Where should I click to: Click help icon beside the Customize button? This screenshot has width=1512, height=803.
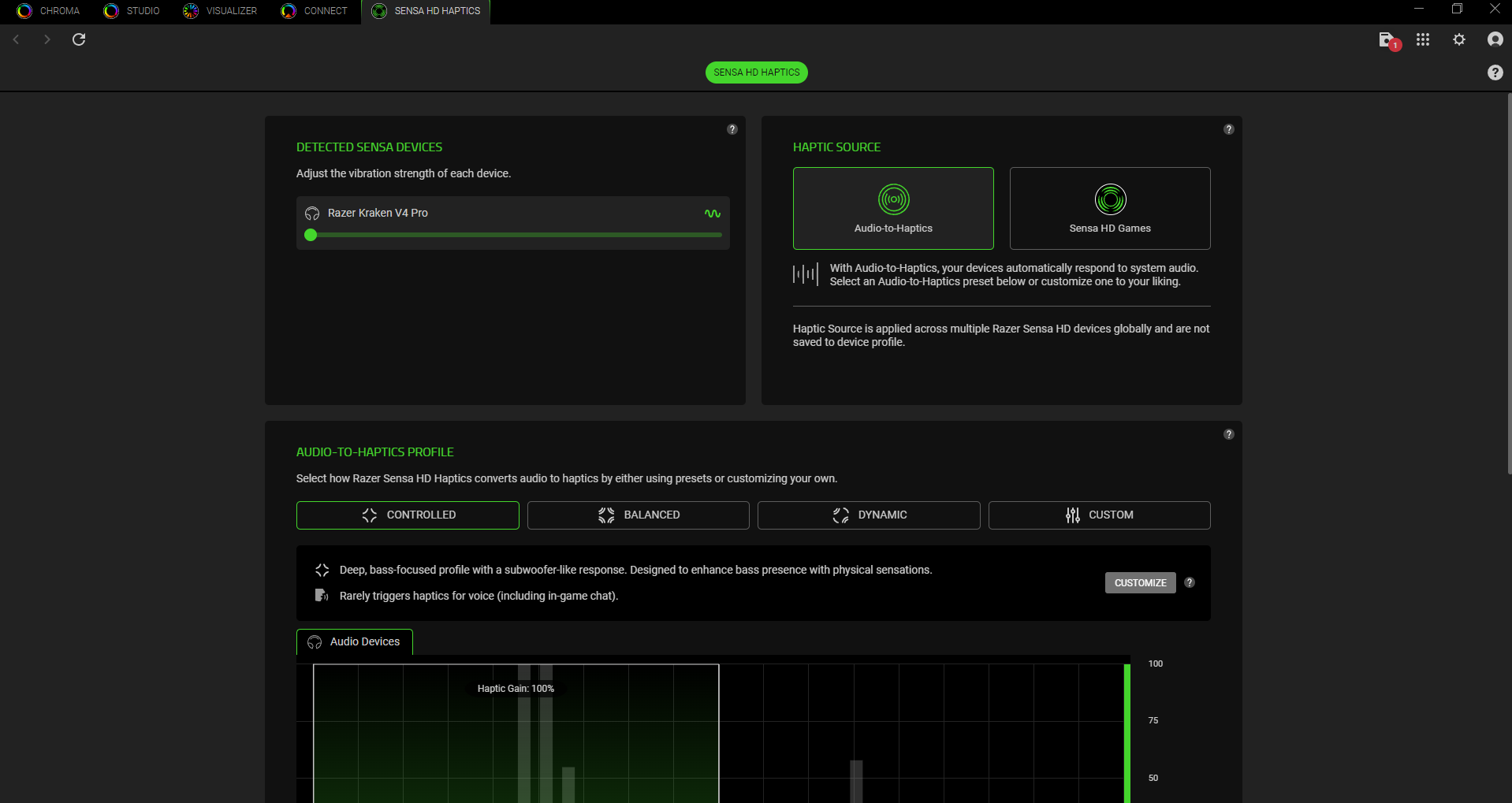coord(1190,582)
